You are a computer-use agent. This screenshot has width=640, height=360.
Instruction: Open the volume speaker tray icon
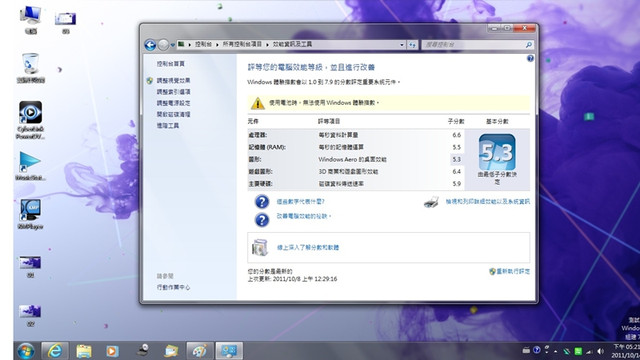[600, 351]
